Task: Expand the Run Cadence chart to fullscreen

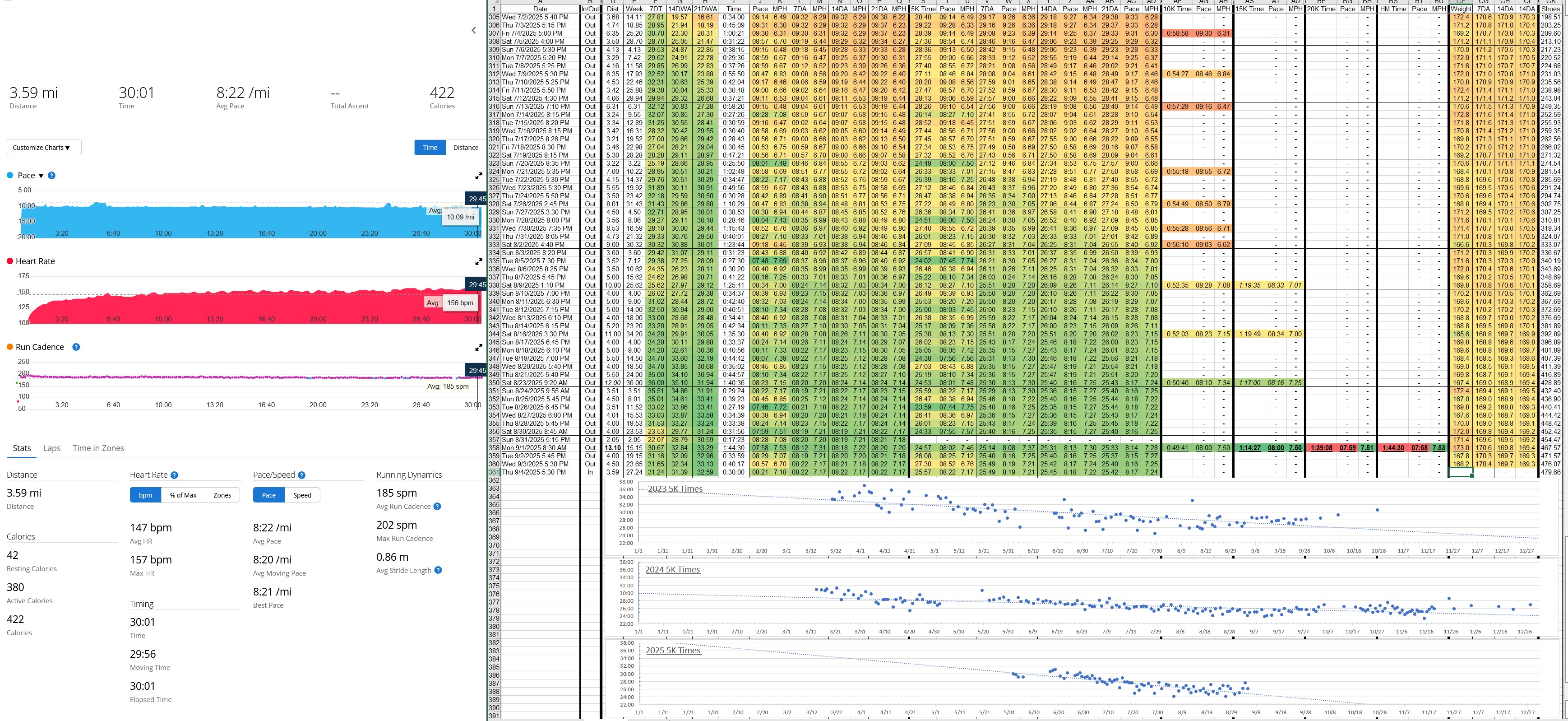Action: click(478, 348)
